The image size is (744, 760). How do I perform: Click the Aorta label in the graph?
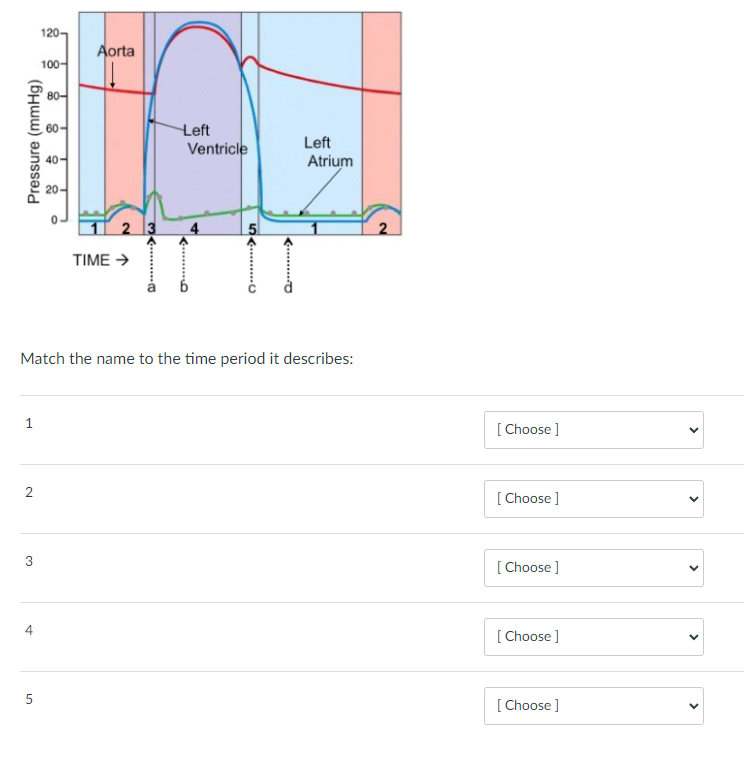(116, 51)
